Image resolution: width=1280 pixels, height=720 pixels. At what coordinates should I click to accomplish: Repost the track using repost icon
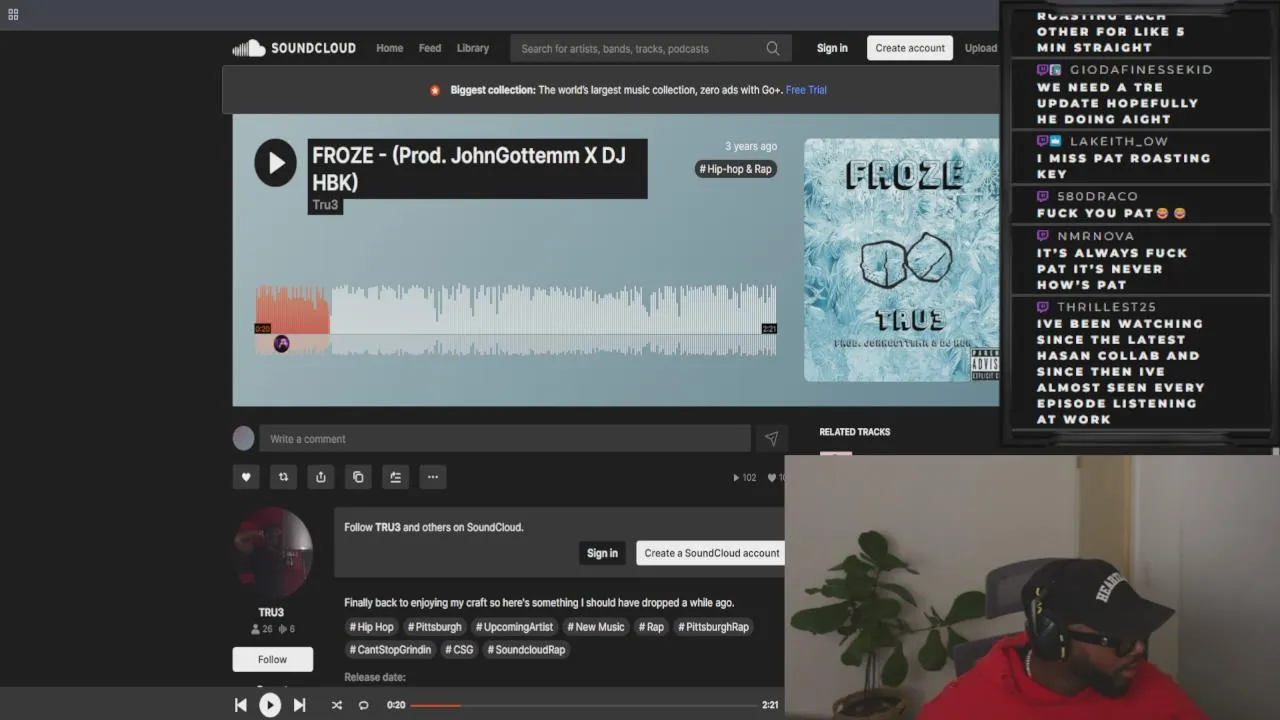click(x=283, y=477)
